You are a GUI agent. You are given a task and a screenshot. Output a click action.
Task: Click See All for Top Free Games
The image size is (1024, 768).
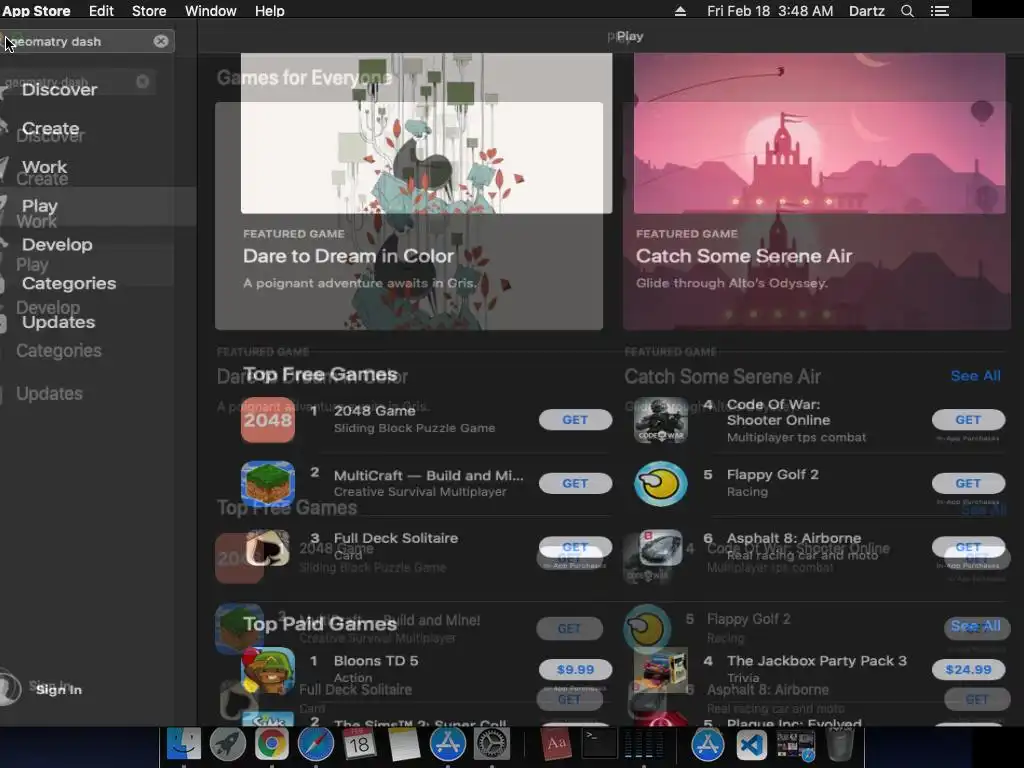(975, 376)
